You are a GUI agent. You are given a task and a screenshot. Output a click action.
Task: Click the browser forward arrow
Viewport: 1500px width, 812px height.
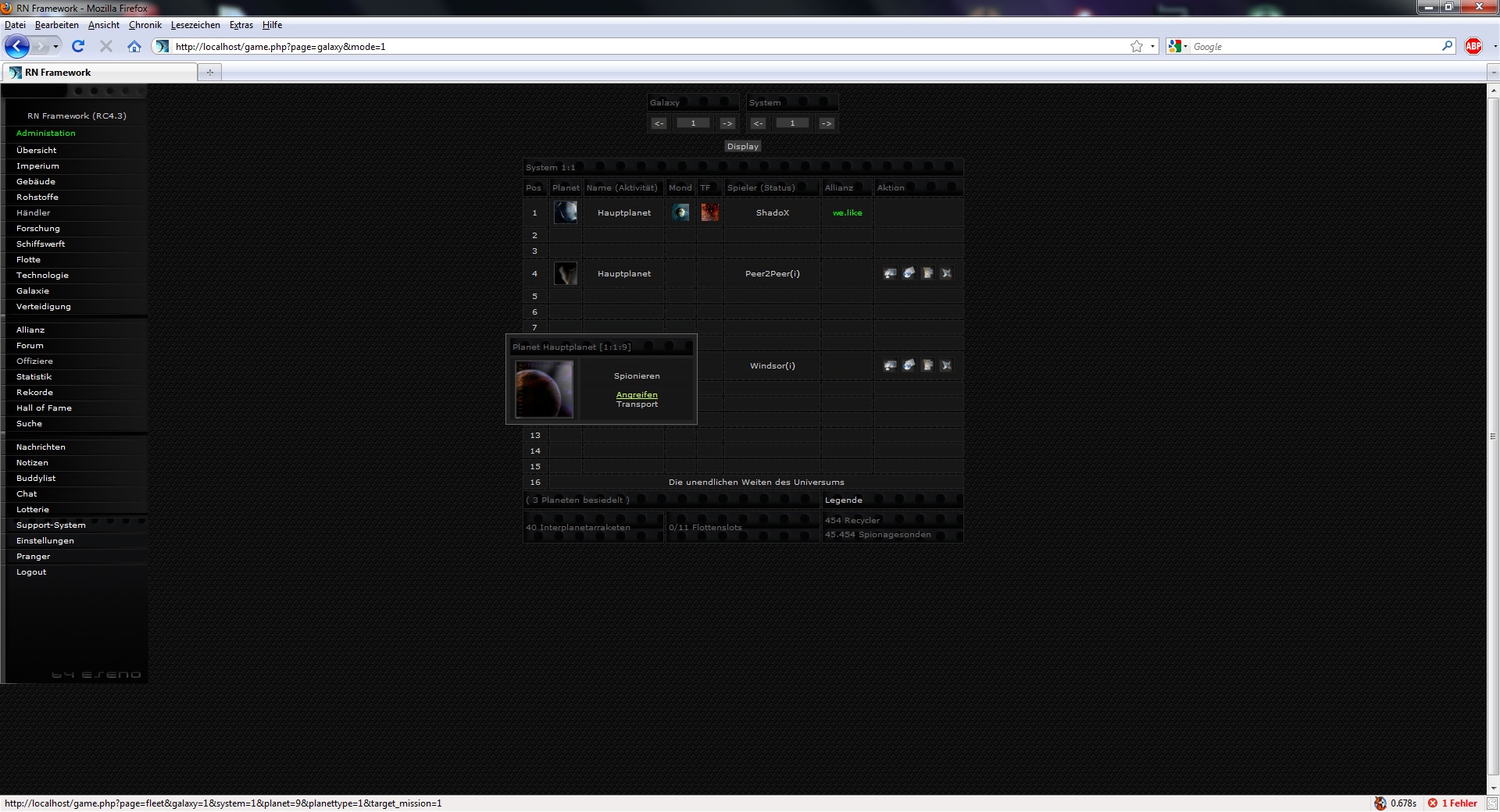point(41,47)
